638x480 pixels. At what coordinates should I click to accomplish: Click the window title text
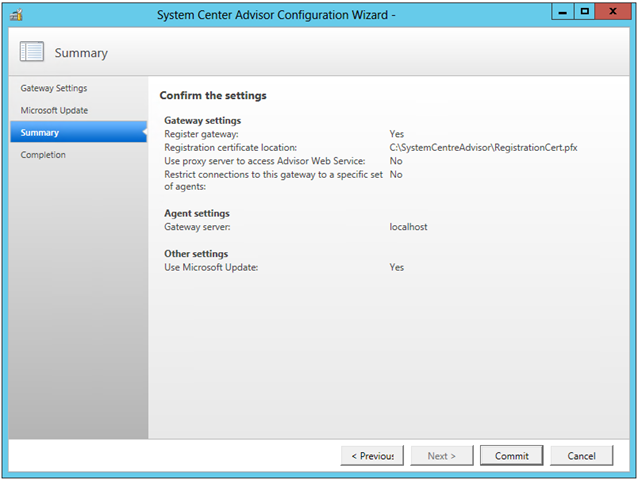276,15
